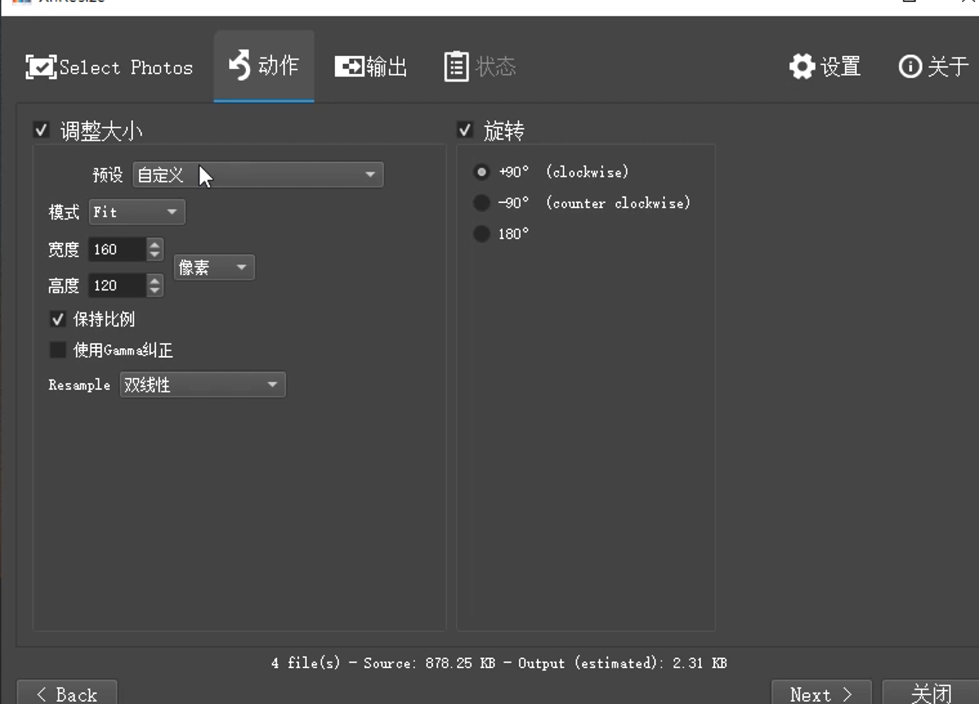Expand the 模式 Fit dropdown
Screen dimensions: 979x704
coord(137,212)
